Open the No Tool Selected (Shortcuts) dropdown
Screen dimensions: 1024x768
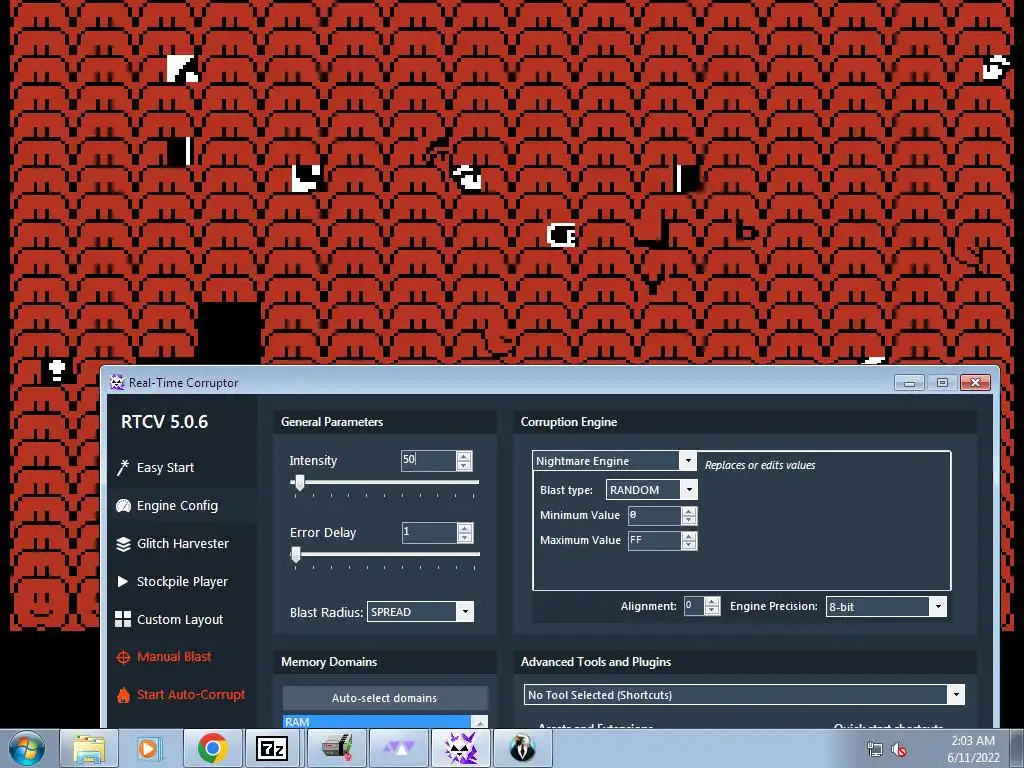click(744, 695)
